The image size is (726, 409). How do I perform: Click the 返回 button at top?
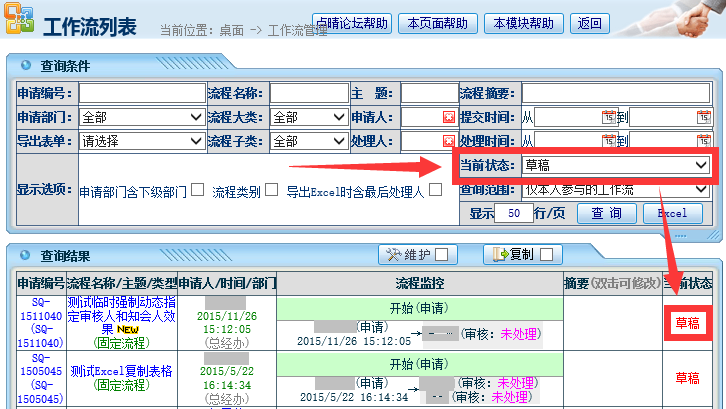click(x=590, y=23)
